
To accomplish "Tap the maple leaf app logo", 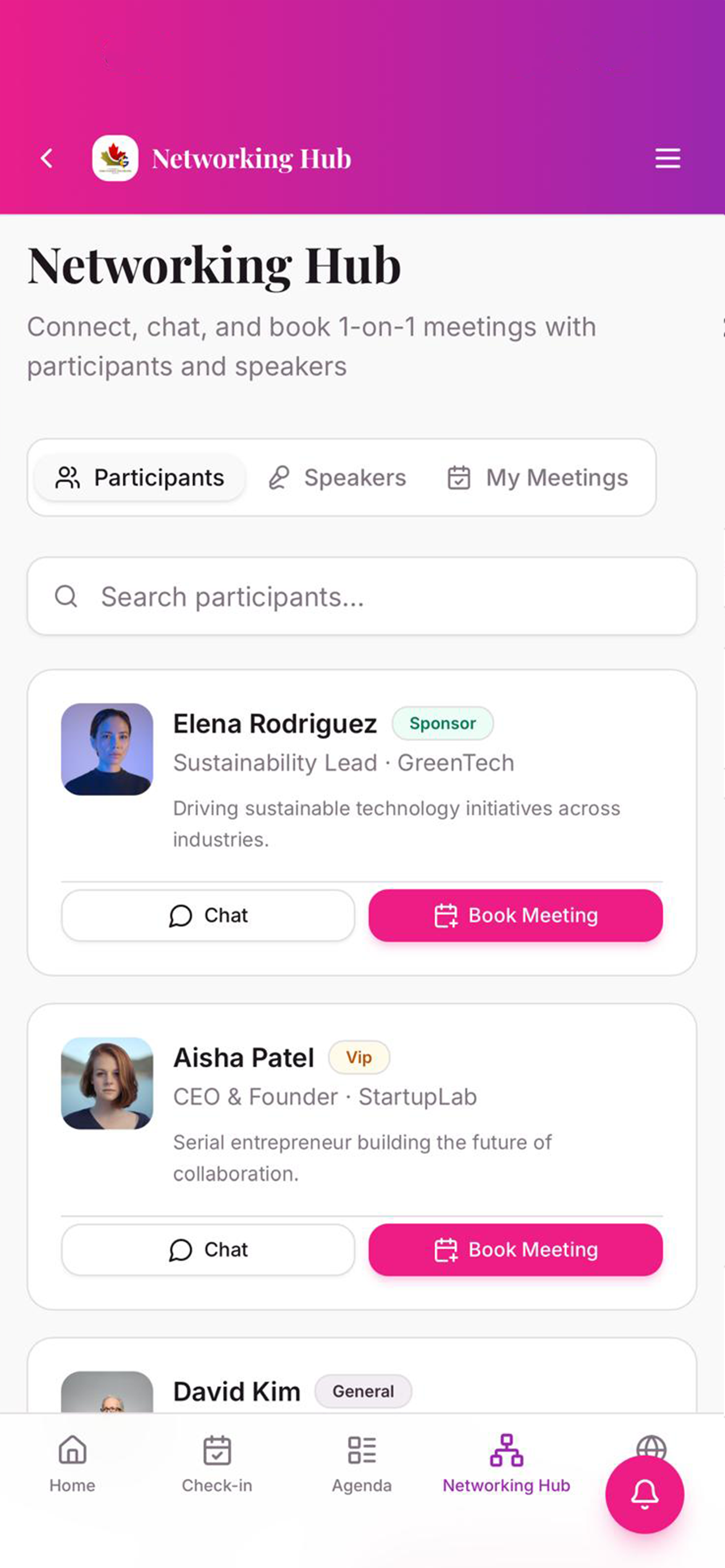I will point(115,158).
